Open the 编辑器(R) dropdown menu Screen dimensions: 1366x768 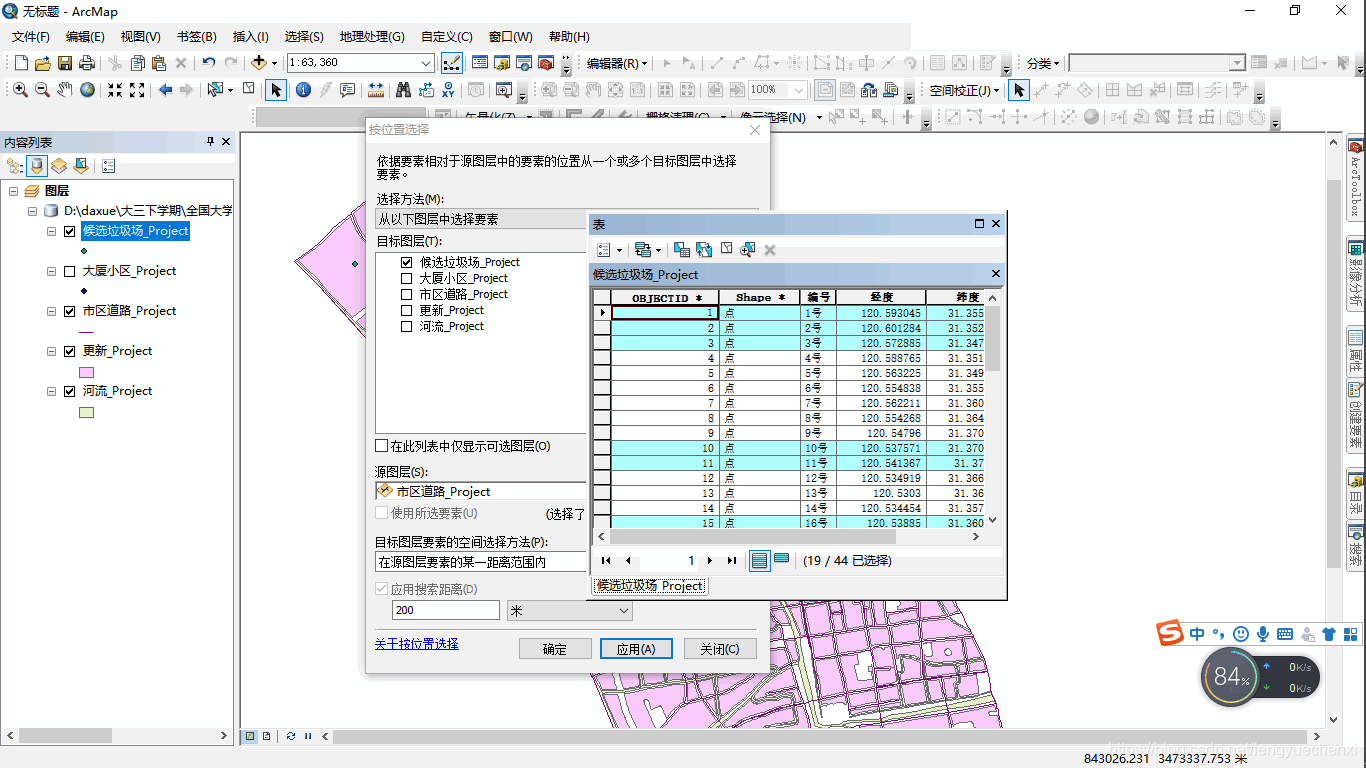coord(617,63)
